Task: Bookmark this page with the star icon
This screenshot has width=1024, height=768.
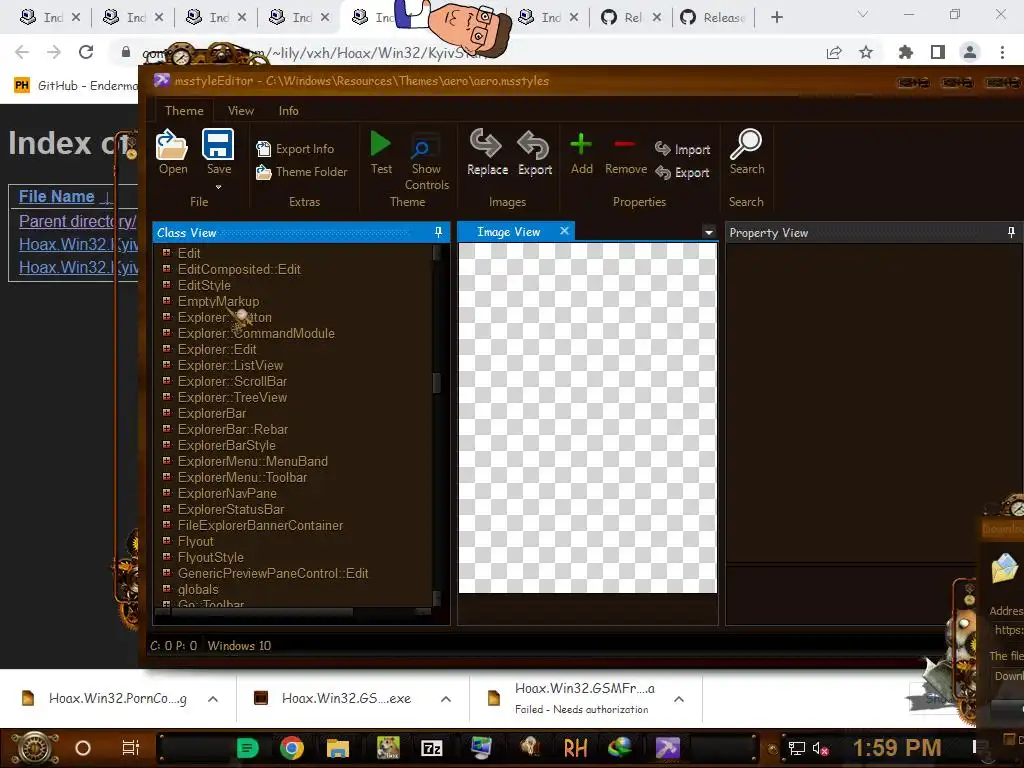Action: coord(866,52)
